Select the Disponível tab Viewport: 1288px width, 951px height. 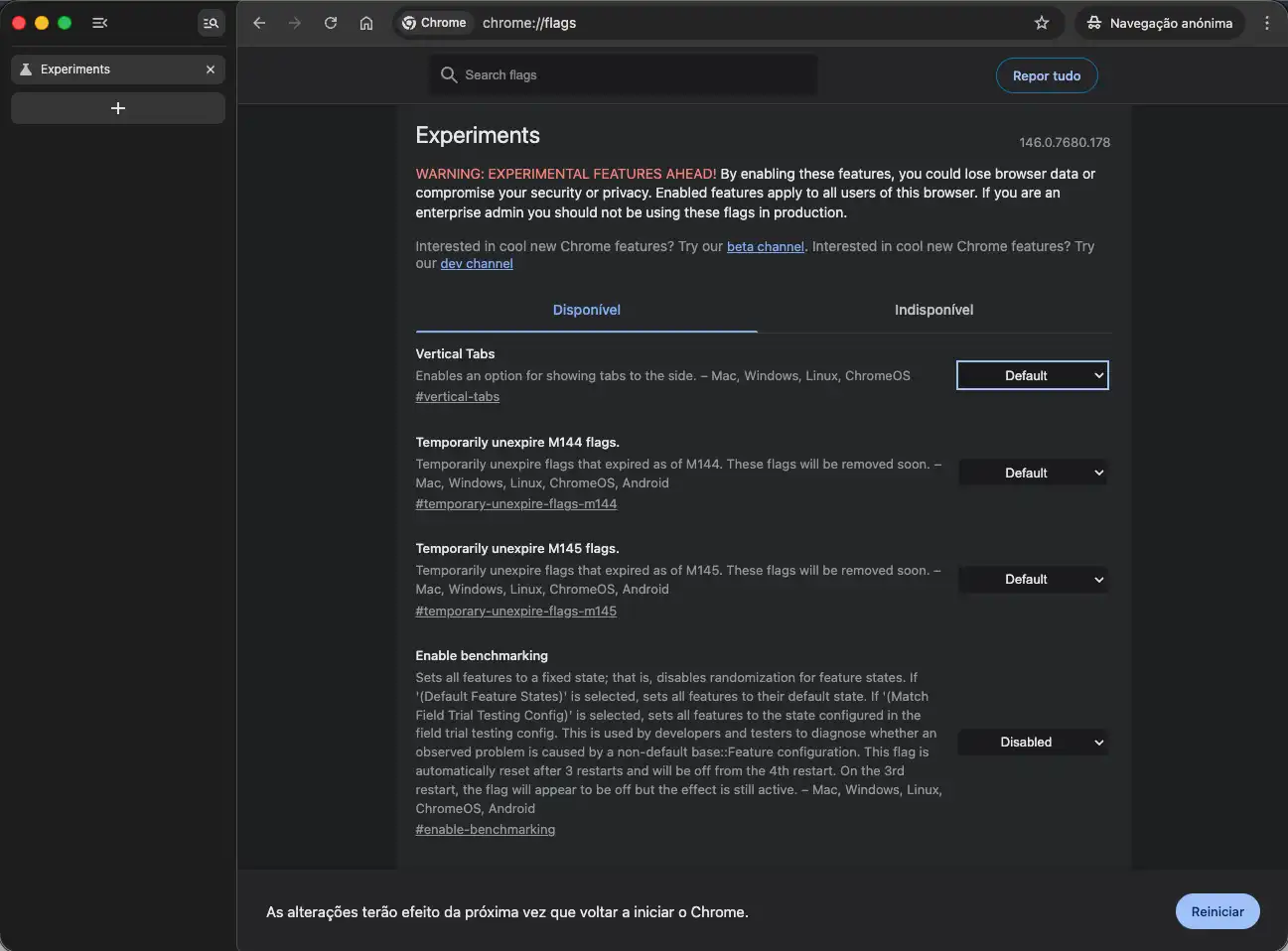point(586,310)
